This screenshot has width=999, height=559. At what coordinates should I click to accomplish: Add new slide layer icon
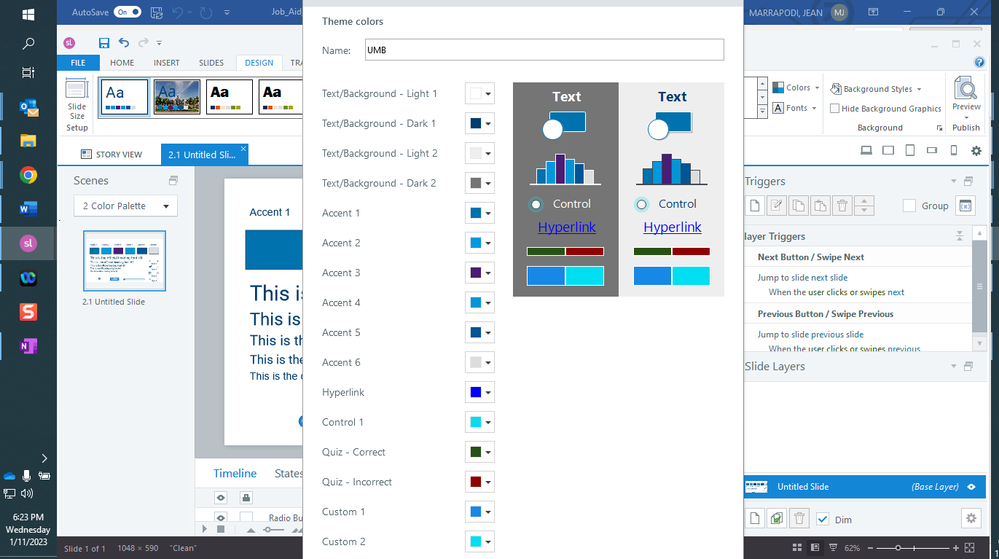click(x=755, y=518)
